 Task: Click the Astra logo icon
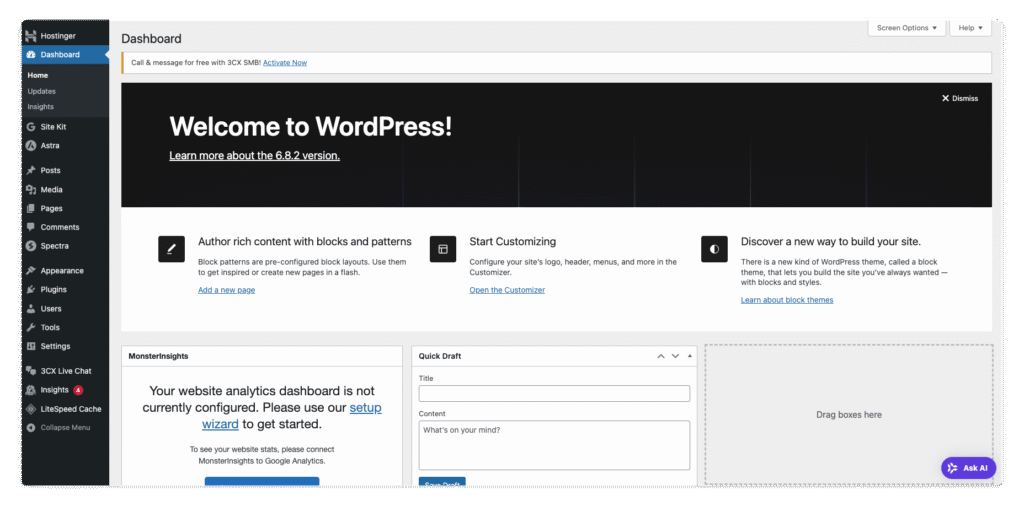pos(31,146)
